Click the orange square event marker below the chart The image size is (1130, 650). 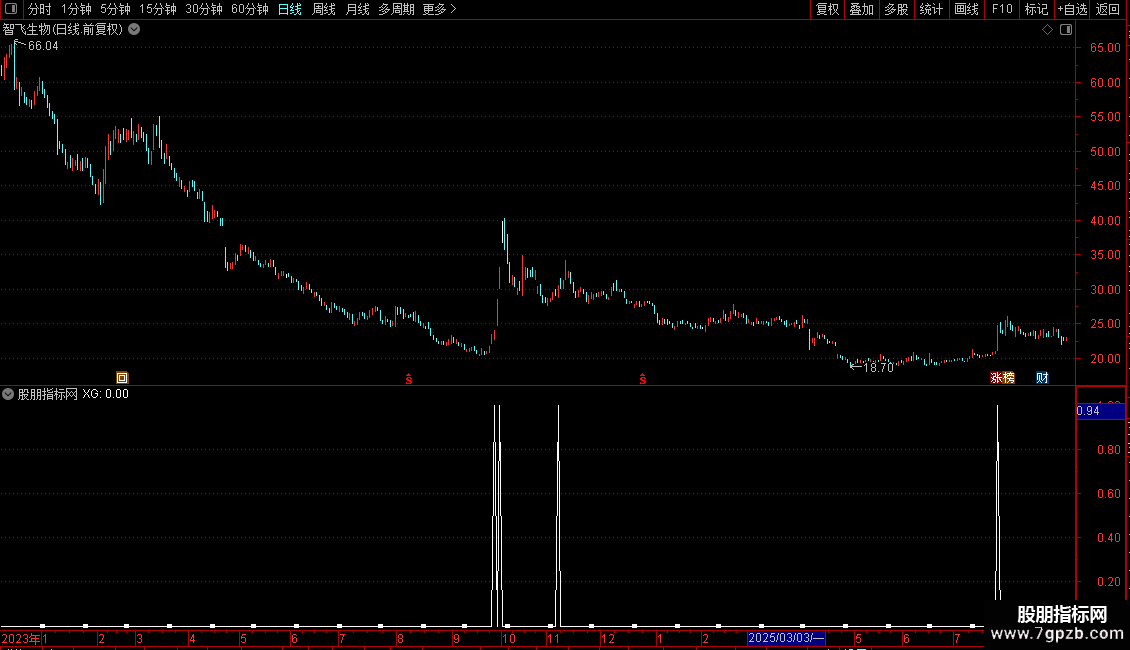coord(122,378)
